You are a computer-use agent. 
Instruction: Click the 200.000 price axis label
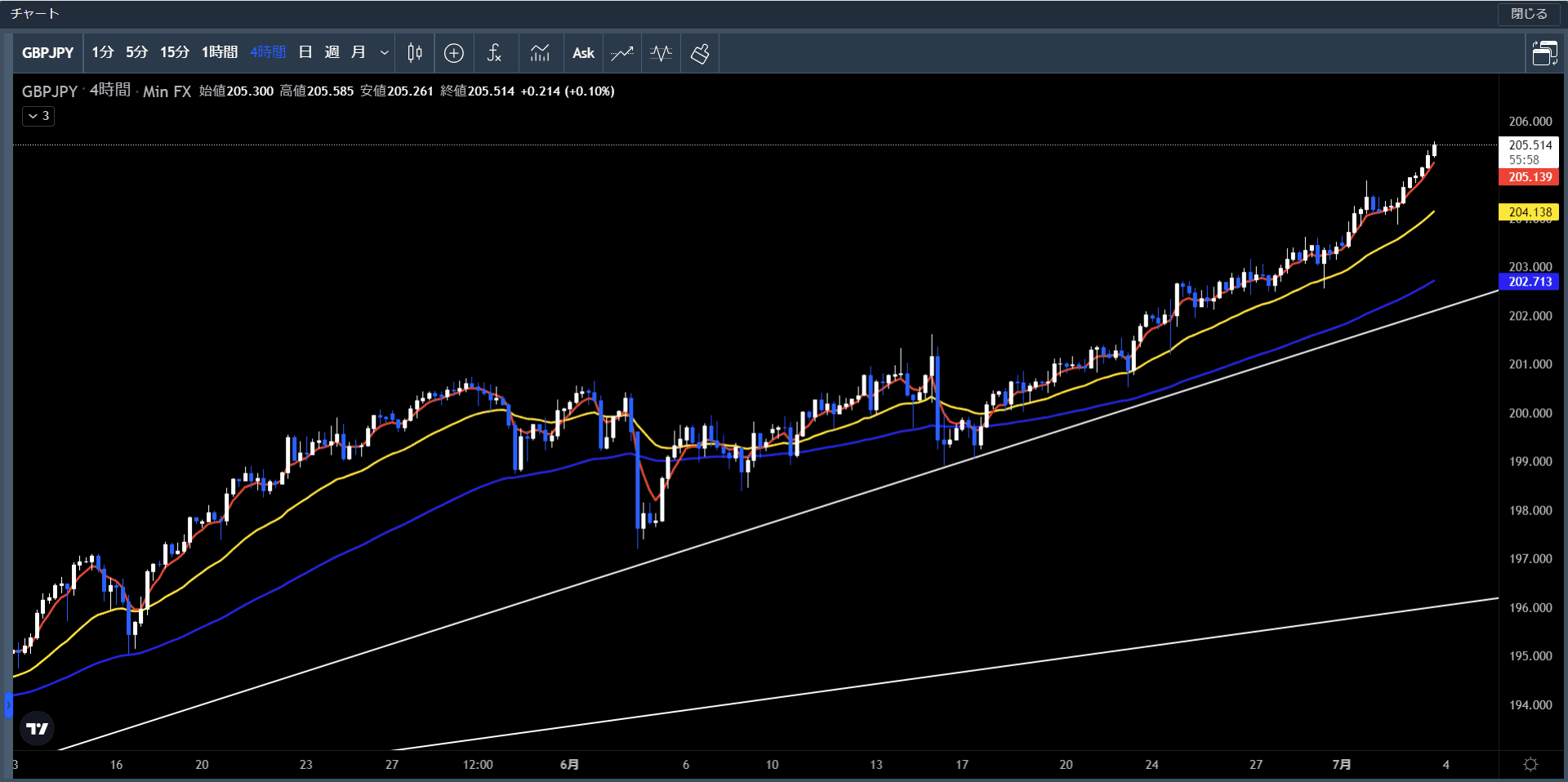pyautogui.click(x=1530, y=413)
